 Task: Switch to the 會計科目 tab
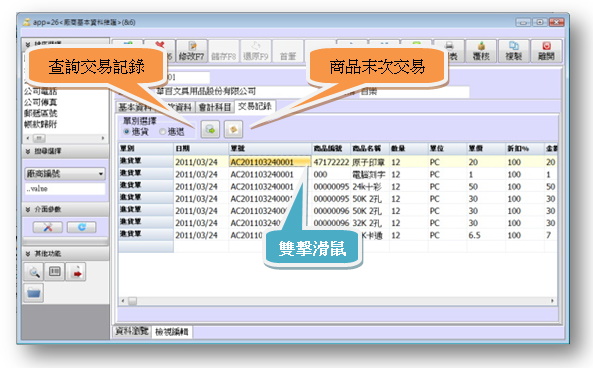(x=214, y=107)
